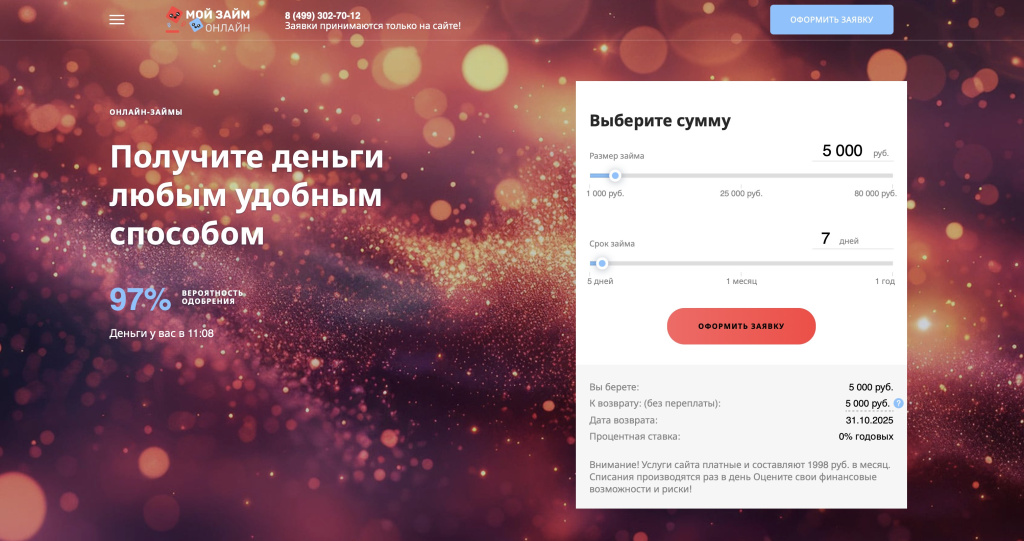Click the 80 000 руб. slider label

(x=875, y=193)
